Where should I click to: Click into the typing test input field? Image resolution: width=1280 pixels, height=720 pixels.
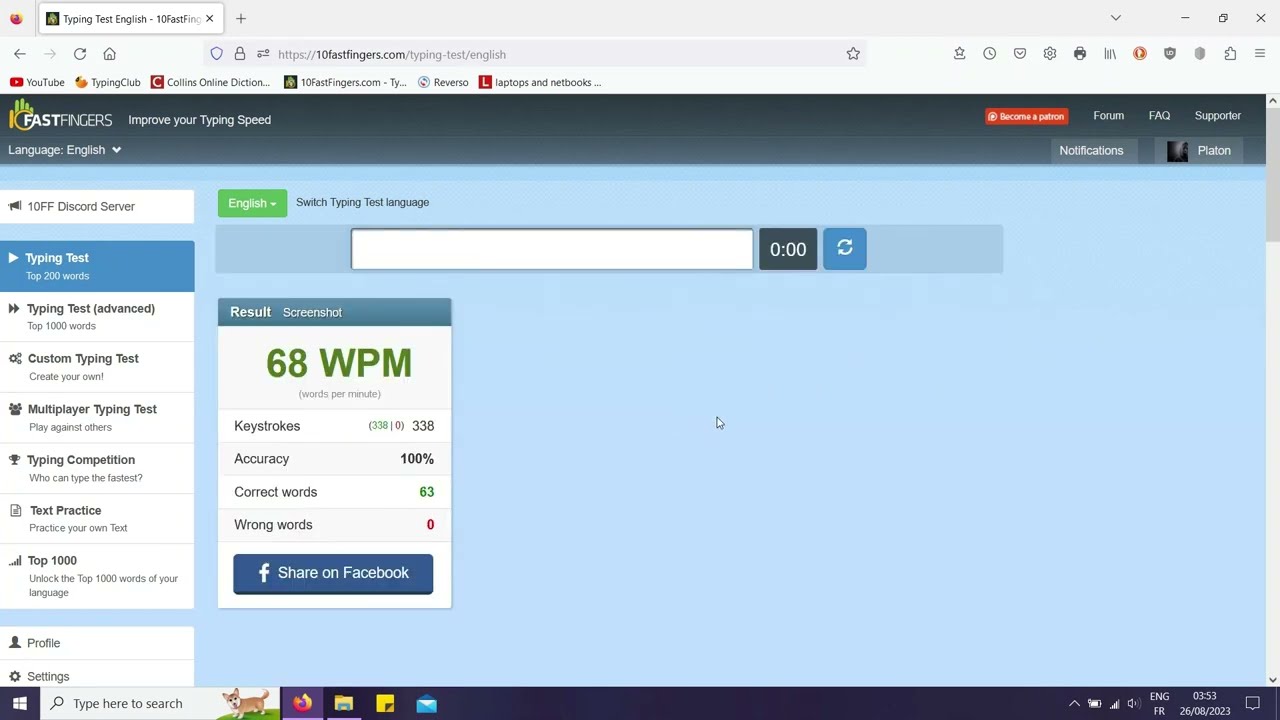point(552,249)
